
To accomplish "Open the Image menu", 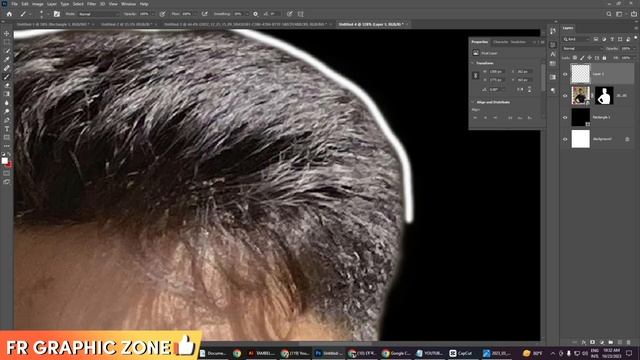I will point(37,4).
